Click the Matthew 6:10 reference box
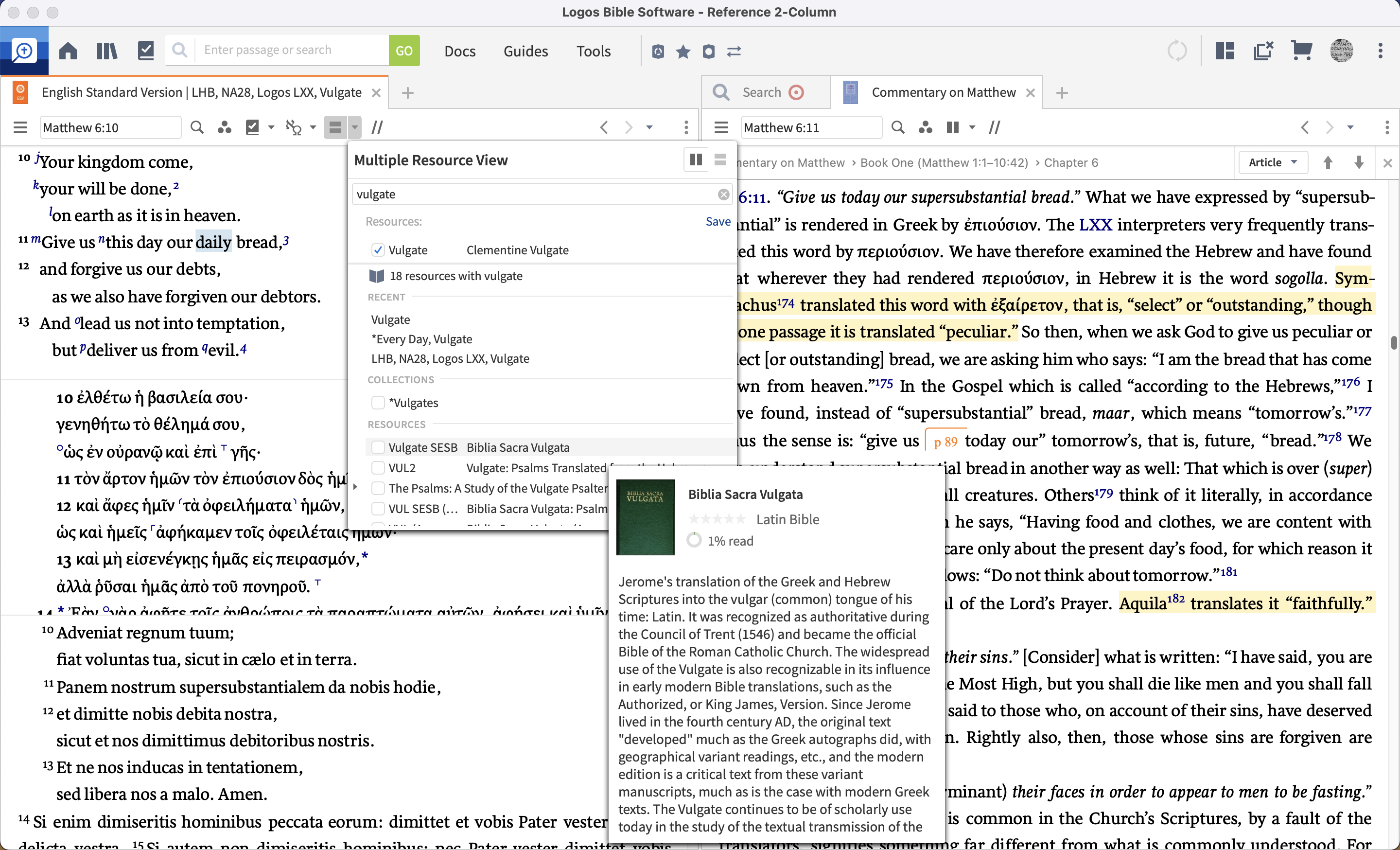Screen dimensions: 1400x850 (110, 127)
